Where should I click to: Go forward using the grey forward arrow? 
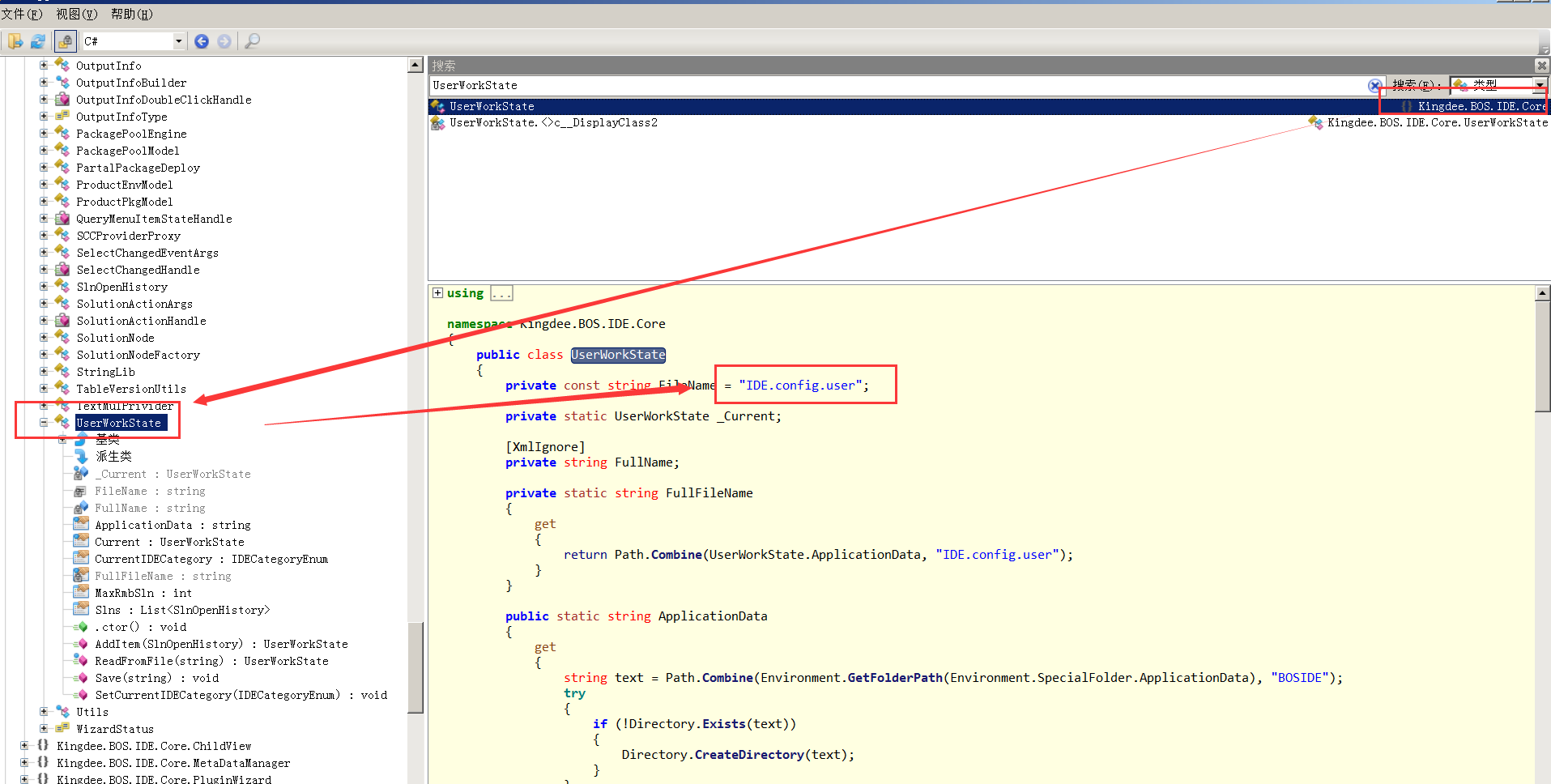pyautogui.click(x=224, y=41)
